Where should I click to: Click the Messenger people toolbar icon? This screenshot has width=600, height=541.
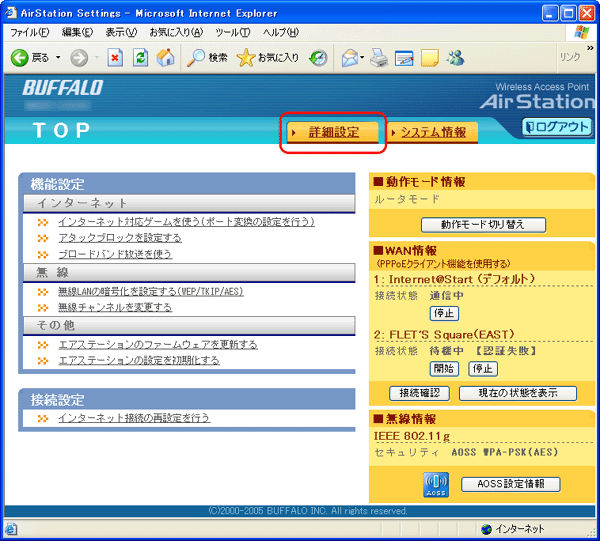[455, 58]
